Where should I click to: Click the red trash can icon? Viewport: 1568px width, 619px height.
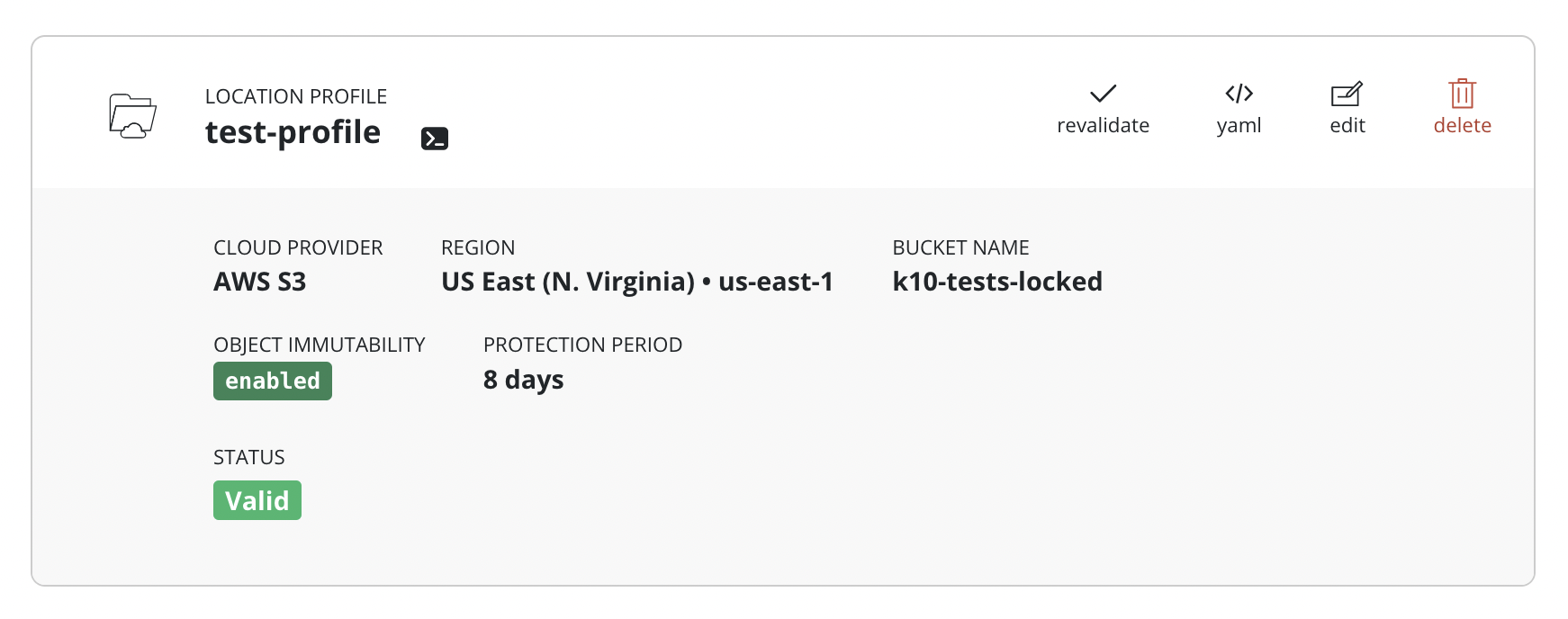(1462, 94)
